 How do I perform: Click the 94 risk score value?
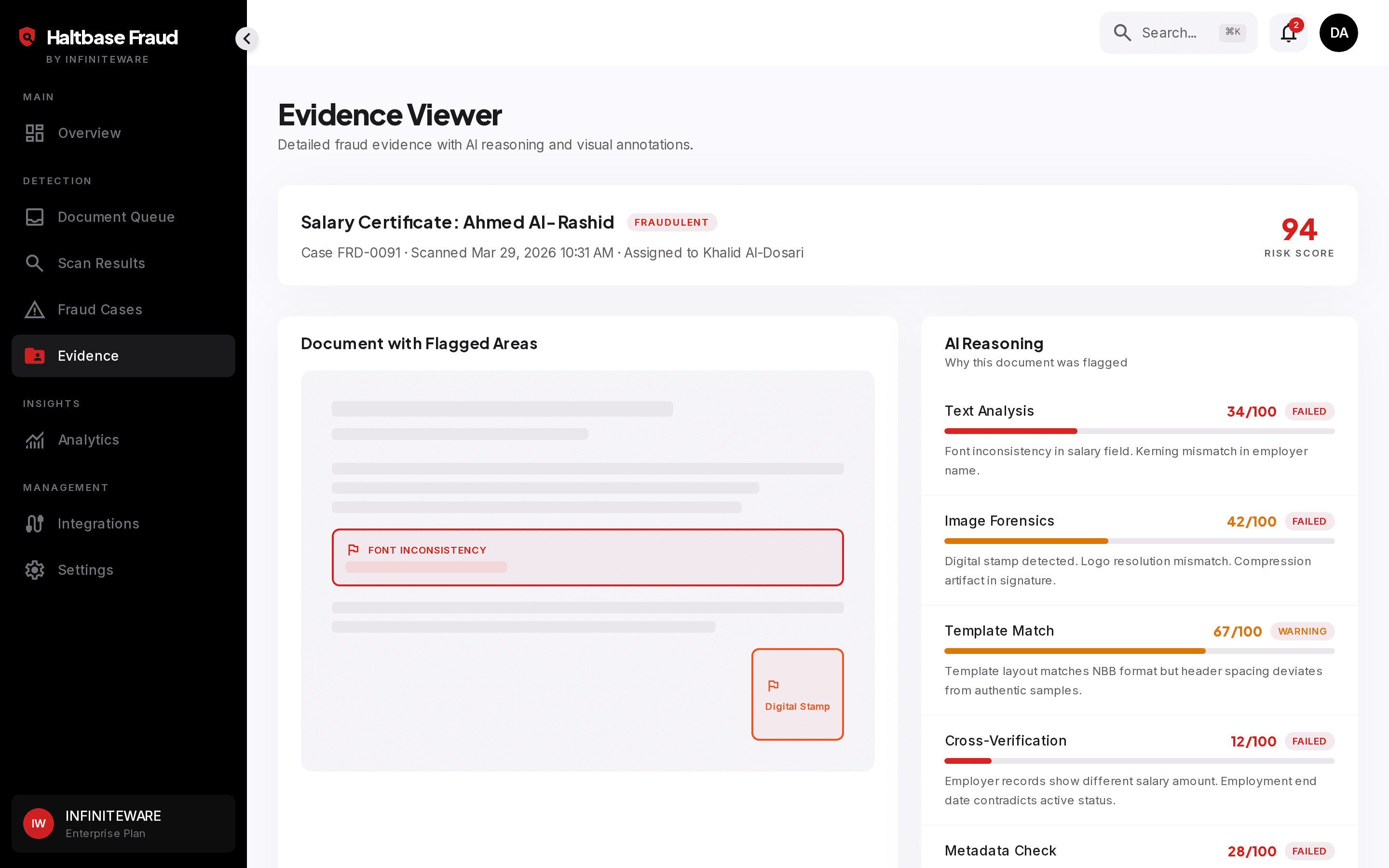pyautogui.click(x=1299, y=230)
